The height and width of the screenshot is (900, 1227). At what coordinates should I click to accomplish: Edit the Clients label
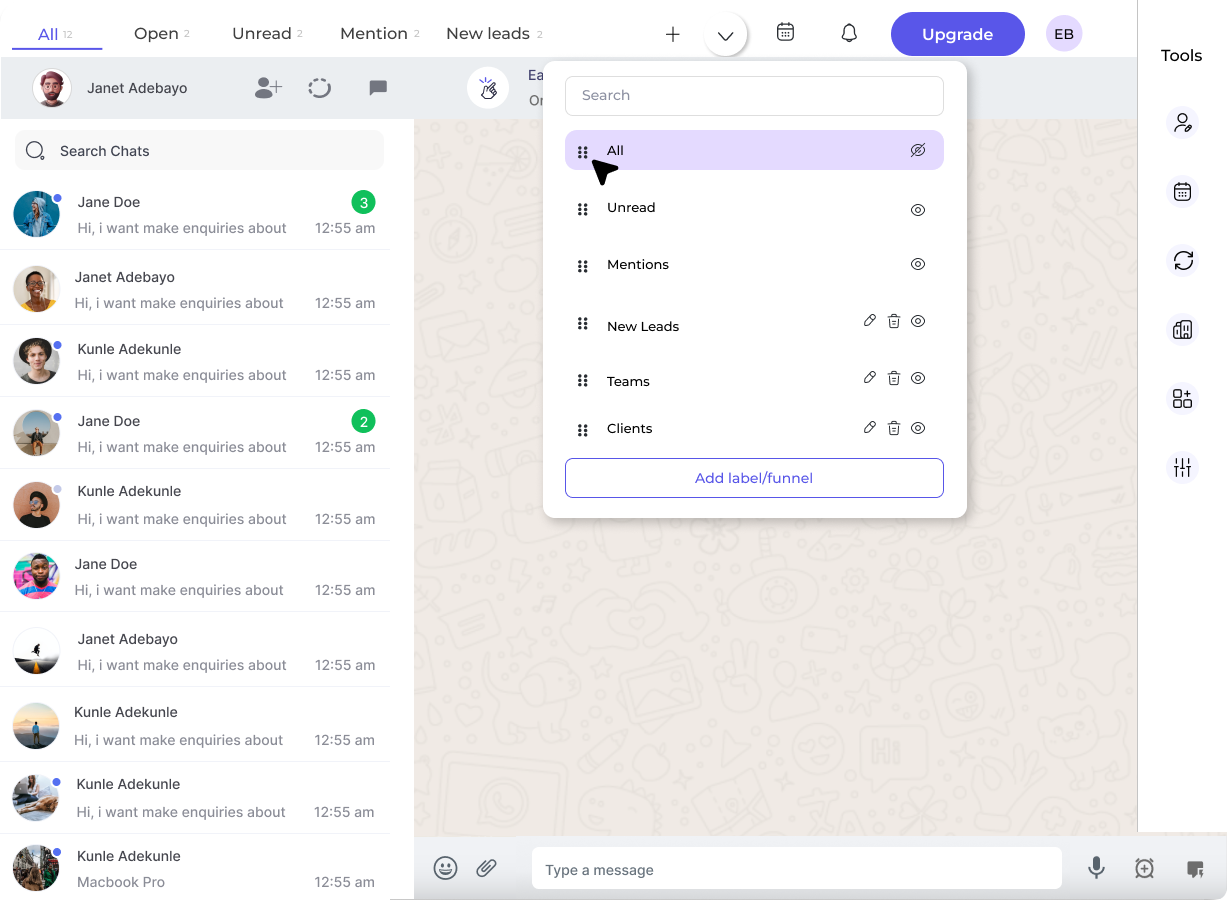pos(870,428)
